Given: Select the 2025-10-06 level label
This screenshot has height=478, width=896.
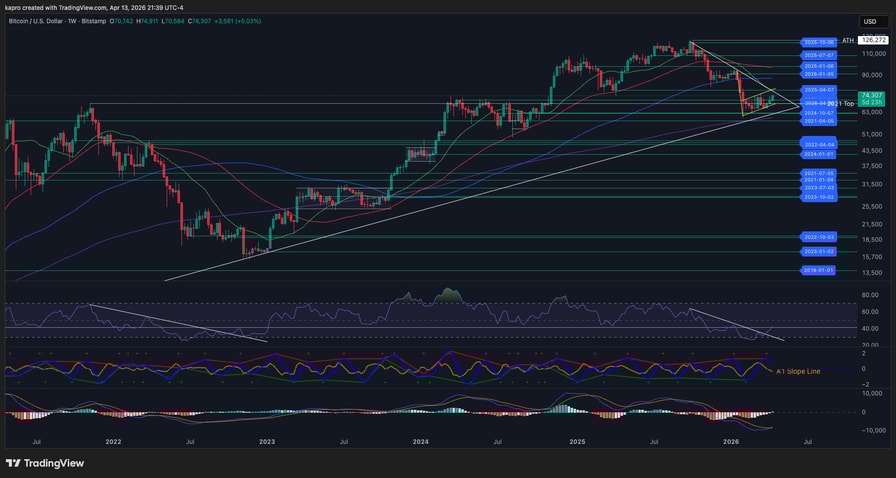Looking at the screenshot, I should (818, 42).
